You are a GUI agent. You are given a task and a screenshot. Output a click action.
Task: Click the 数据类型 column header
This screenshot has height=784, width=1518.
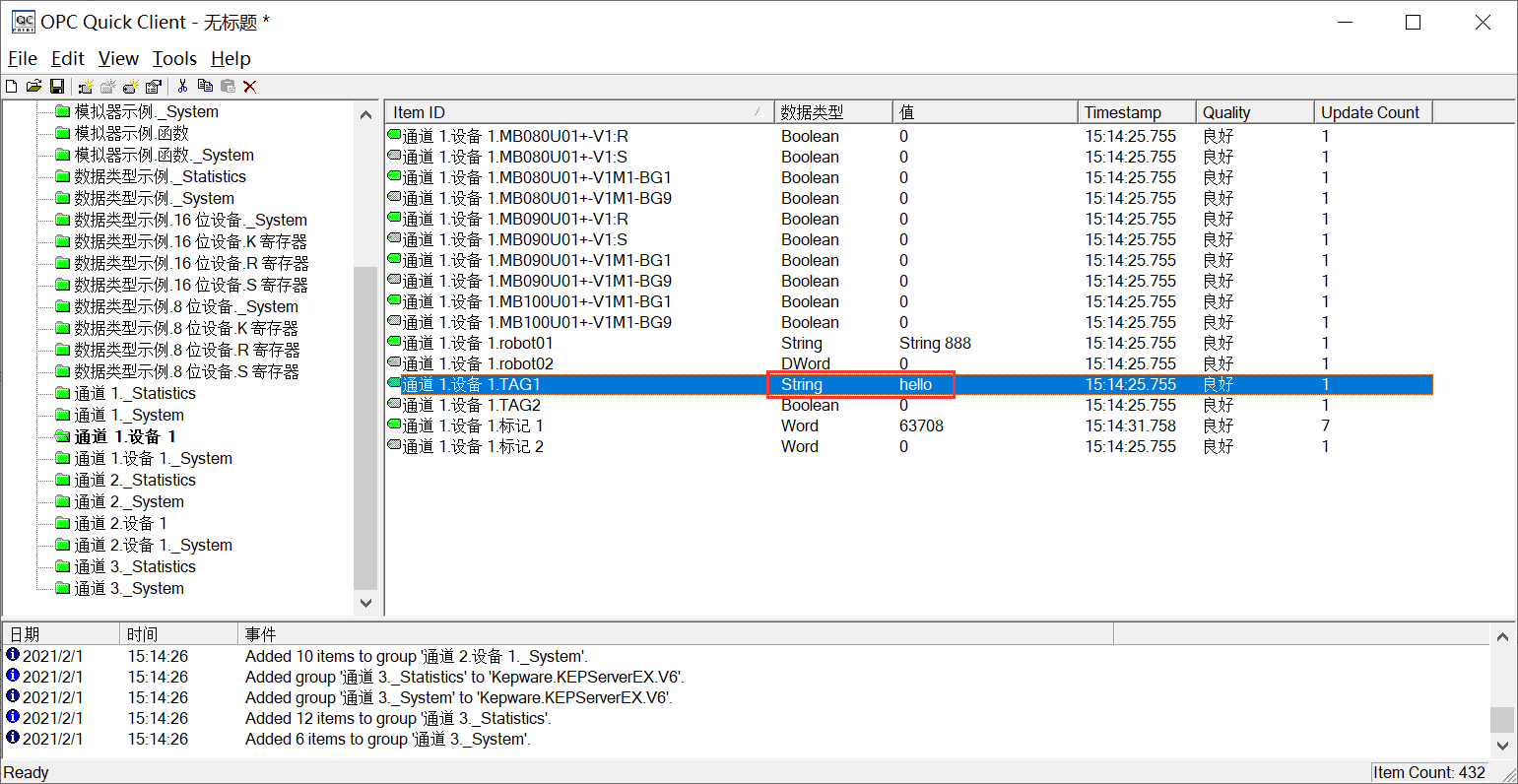click(x=833, y=112)
